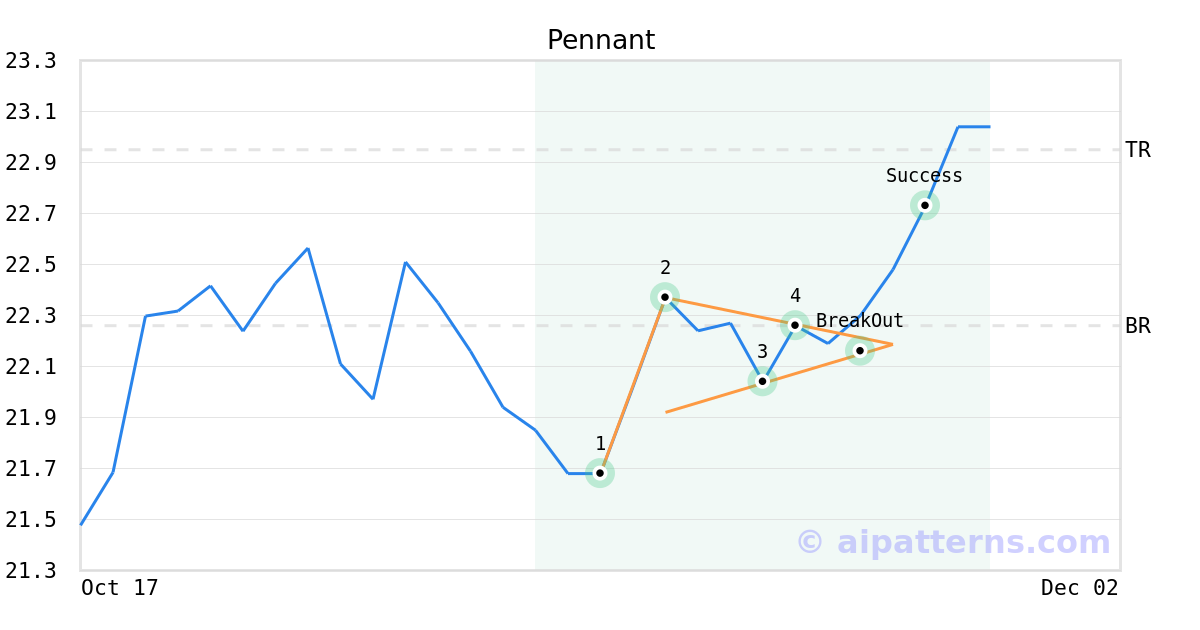This screenshot has height=630, width=1200.
Task: Click the 22.5 y-axis label
Action: coord(30,265)
